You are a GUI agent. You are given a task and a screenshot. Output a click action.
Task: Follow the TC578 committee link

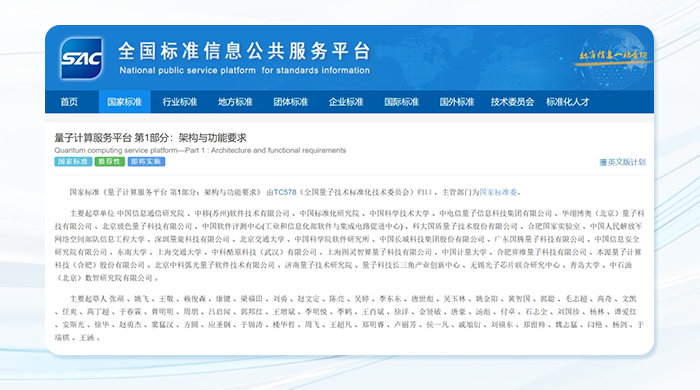click(x=285, y=192)
